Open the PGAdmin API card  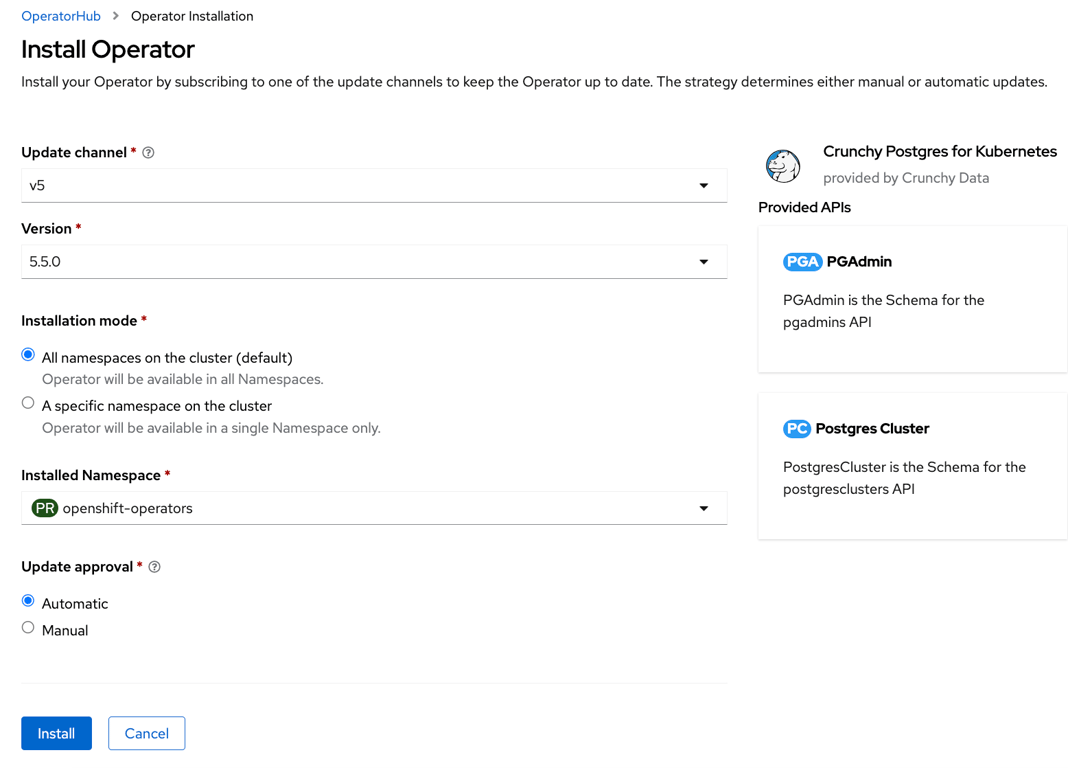913,300
